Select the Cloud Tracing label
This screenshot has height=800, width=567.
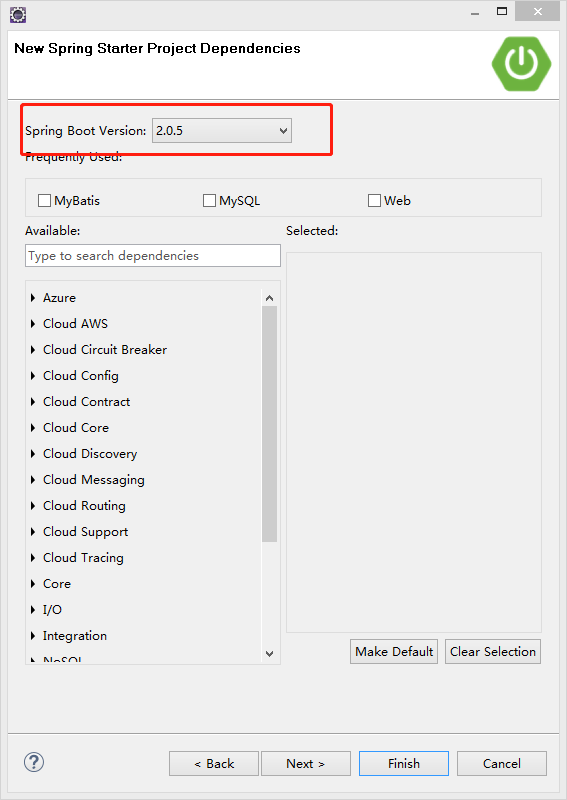point(83,558)
